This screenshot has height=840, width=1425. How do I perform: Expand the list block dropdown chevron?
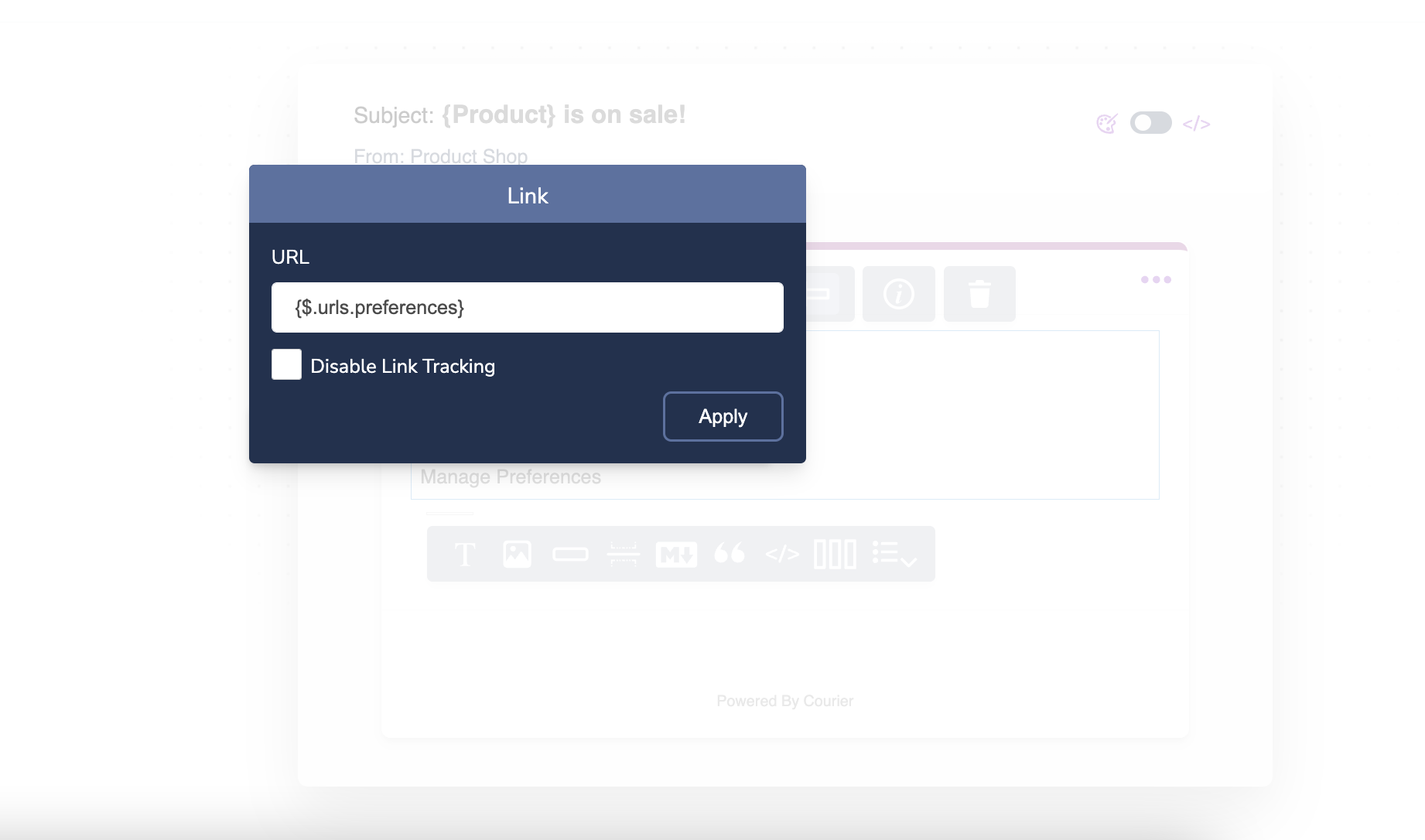909,562
